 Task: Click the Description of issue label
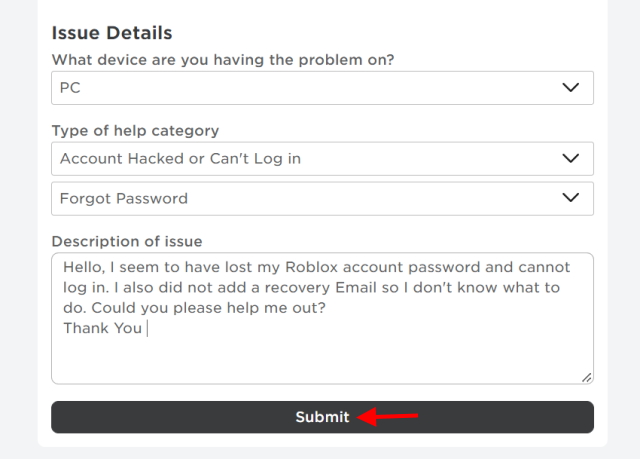[x=127, y=241]
